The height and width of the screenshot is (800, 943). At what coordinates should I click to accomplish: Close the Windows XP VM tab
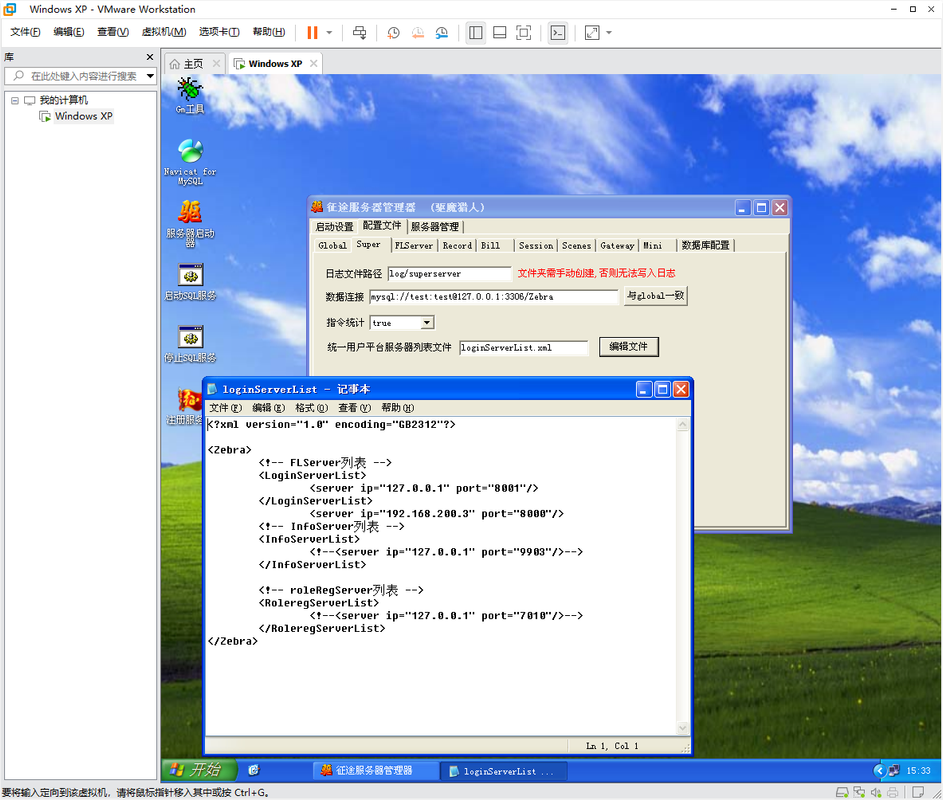[313, 64]
